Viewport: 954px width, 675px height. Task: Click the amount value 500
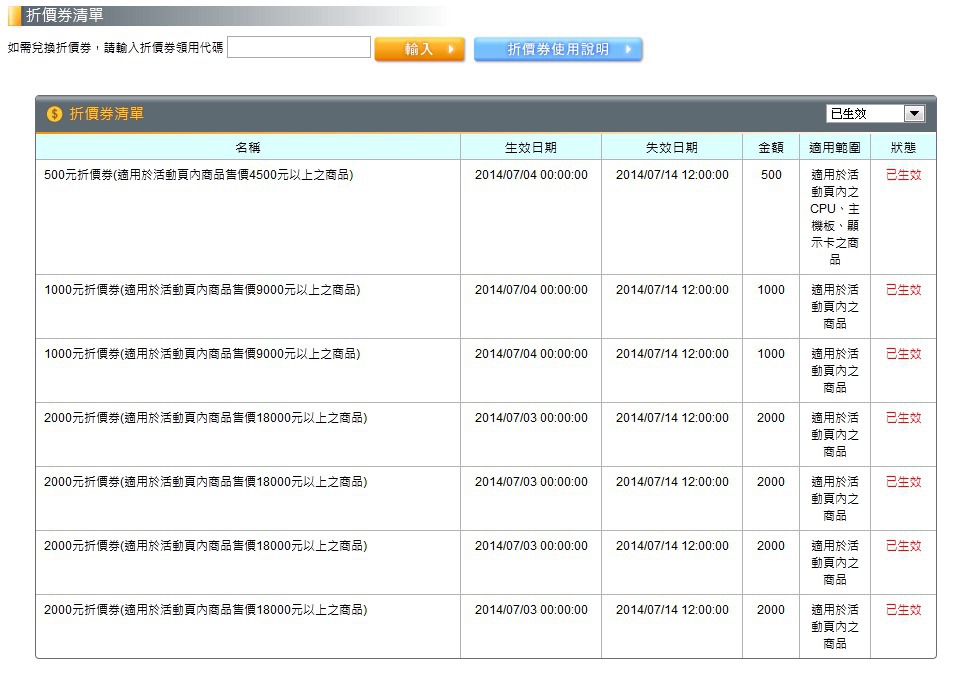pos(771,175)
